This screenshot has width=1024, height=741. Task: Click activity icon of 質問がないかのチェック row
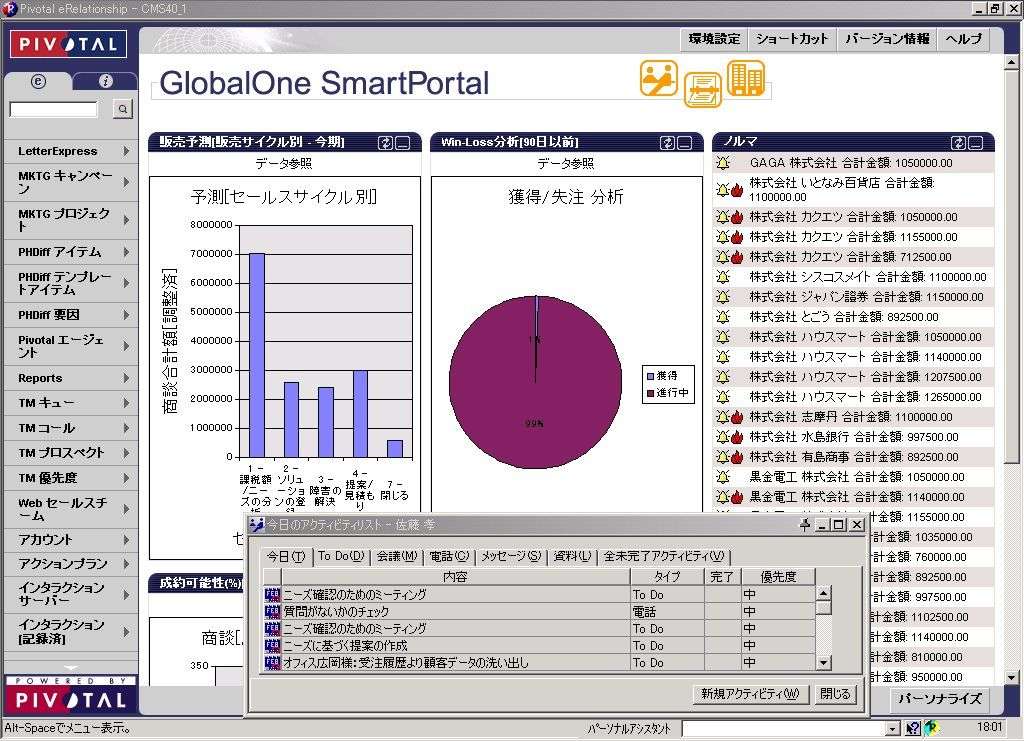pyautogui.click(x=272, y=611)
